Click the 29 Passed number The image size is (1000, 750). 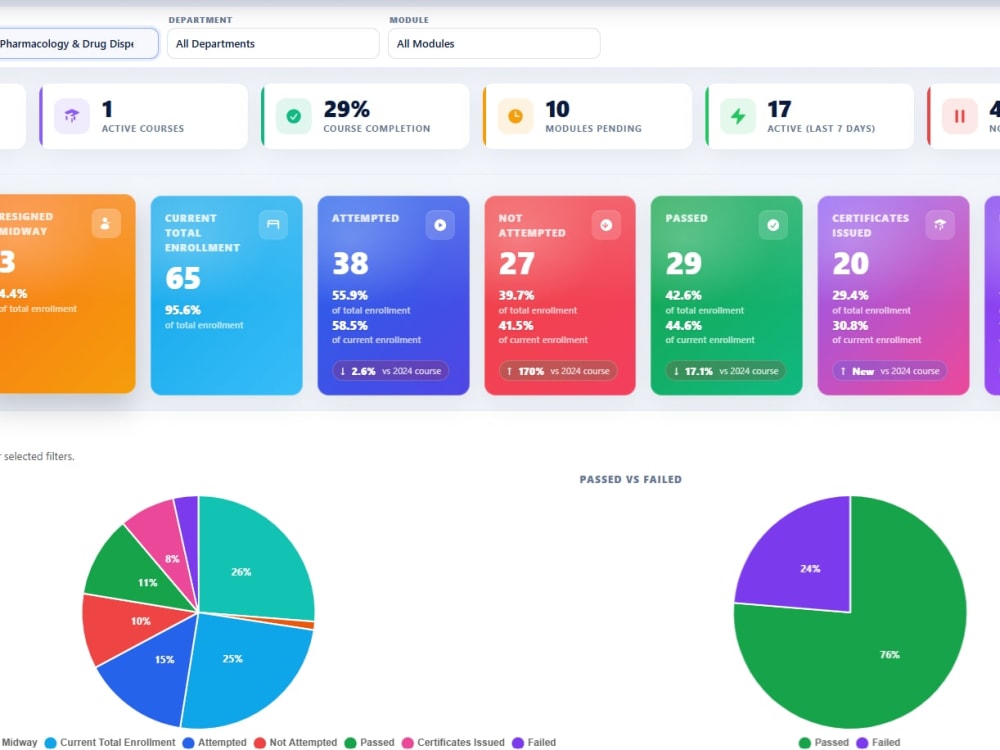coord(684,263)
